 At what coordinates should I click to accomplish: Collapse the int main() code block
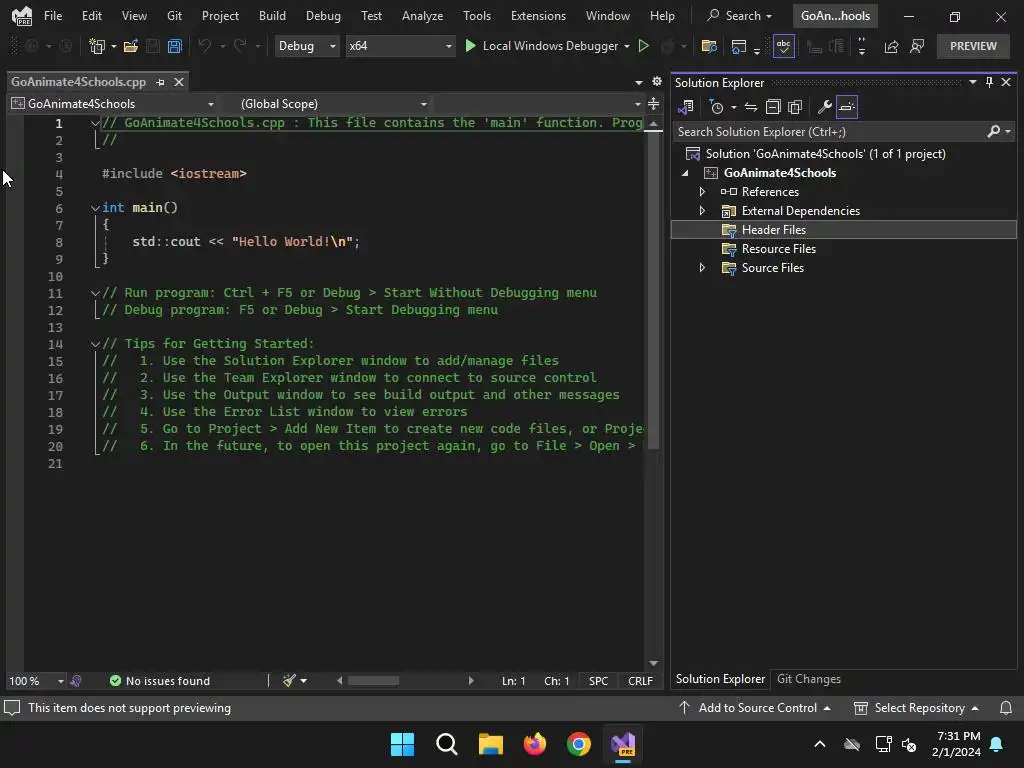pos(95,208)
